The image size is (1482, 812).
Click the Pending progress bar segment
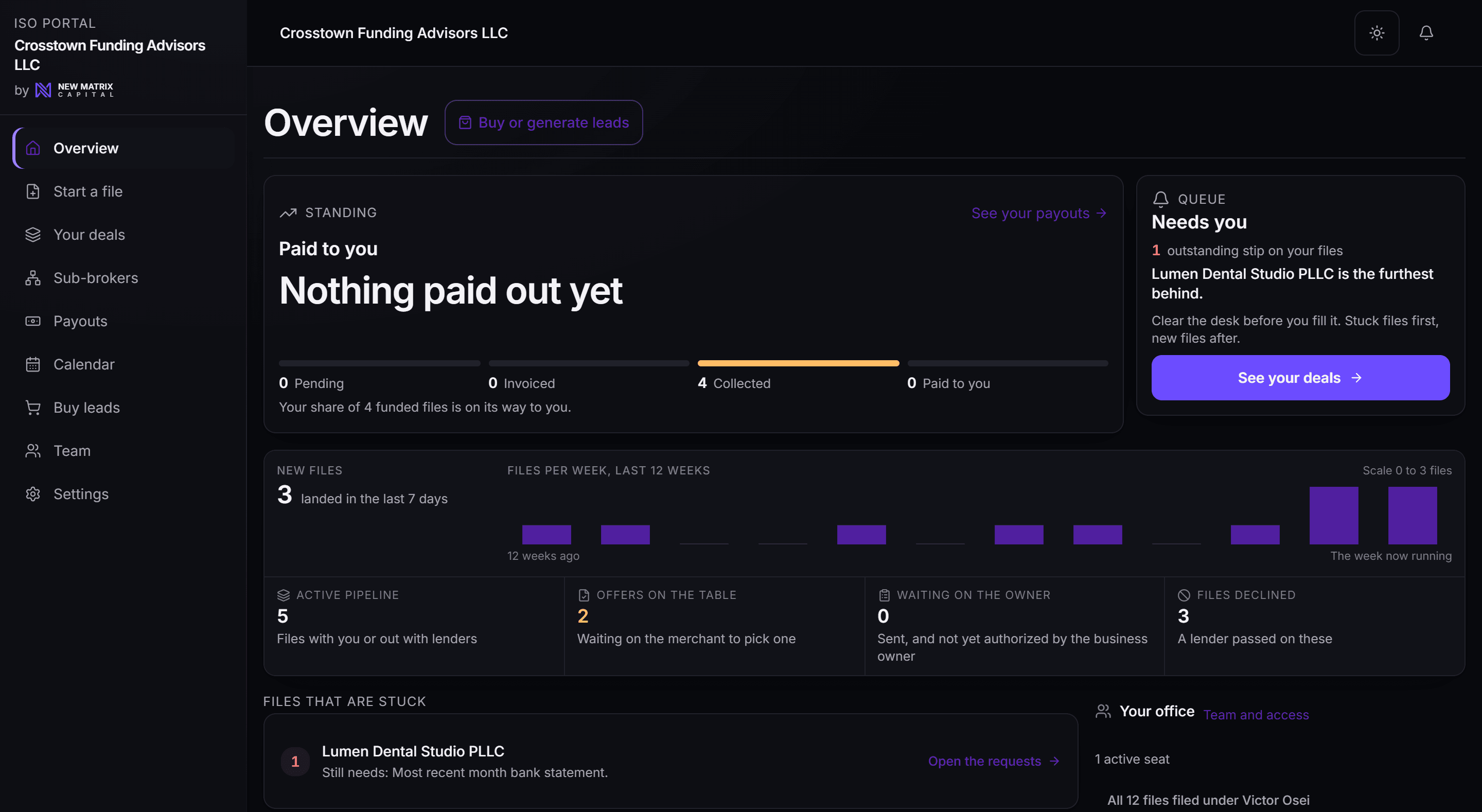(379, 363)
